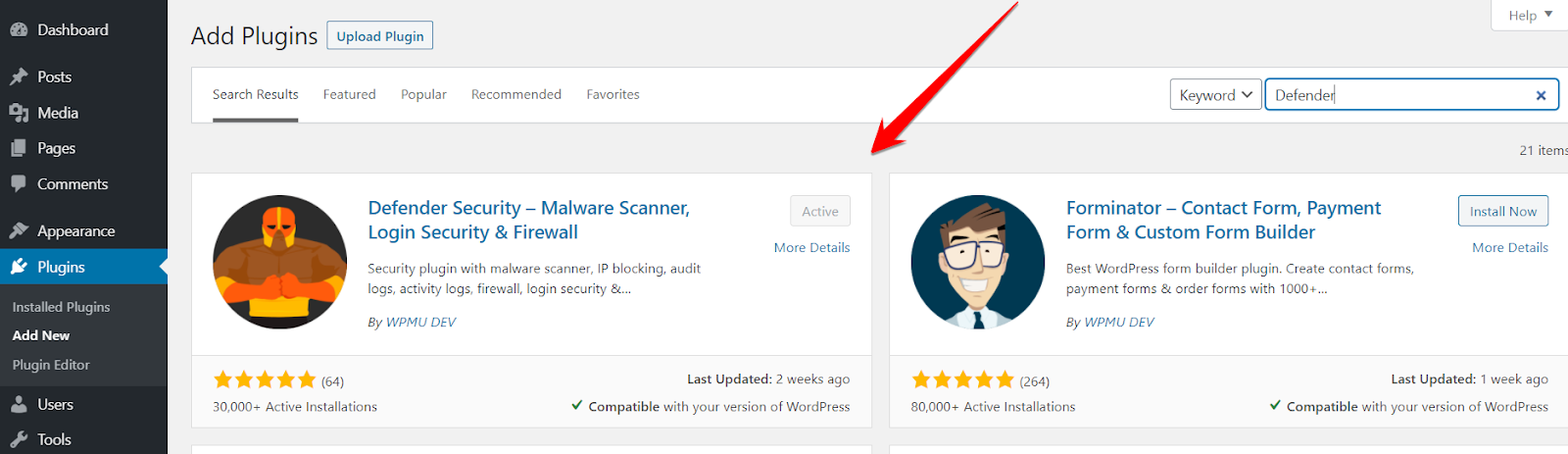Click 'Last Updated: 2 weeks ago' text
The image size is (1568, 454).
(x=768, y=378)
